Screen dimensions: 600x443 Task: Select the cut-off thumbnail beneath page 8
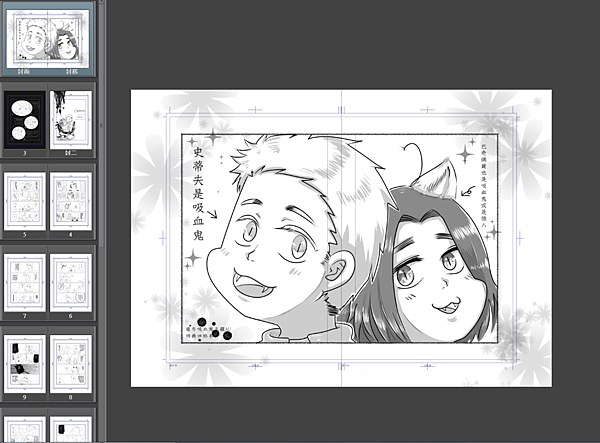tap(71, 429)
